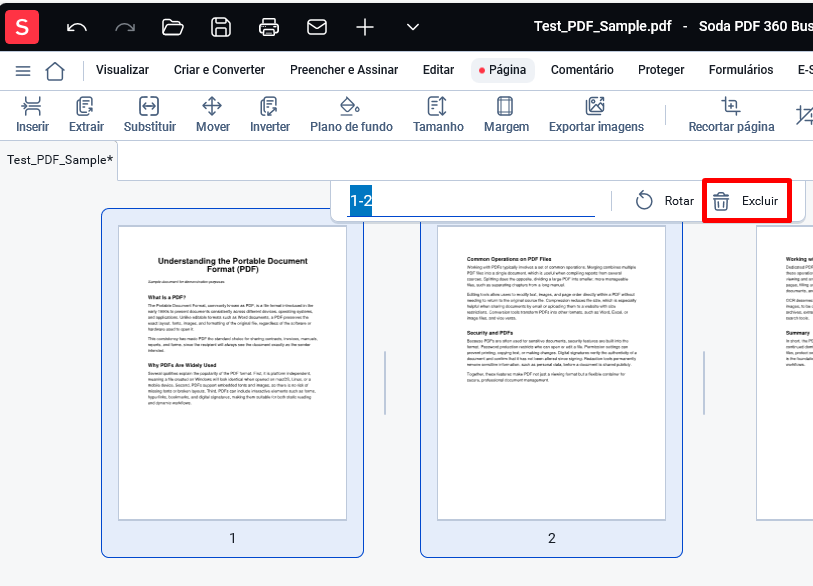Go to the Home screen icon
This screenshot has height=586, width=813.
55,71
